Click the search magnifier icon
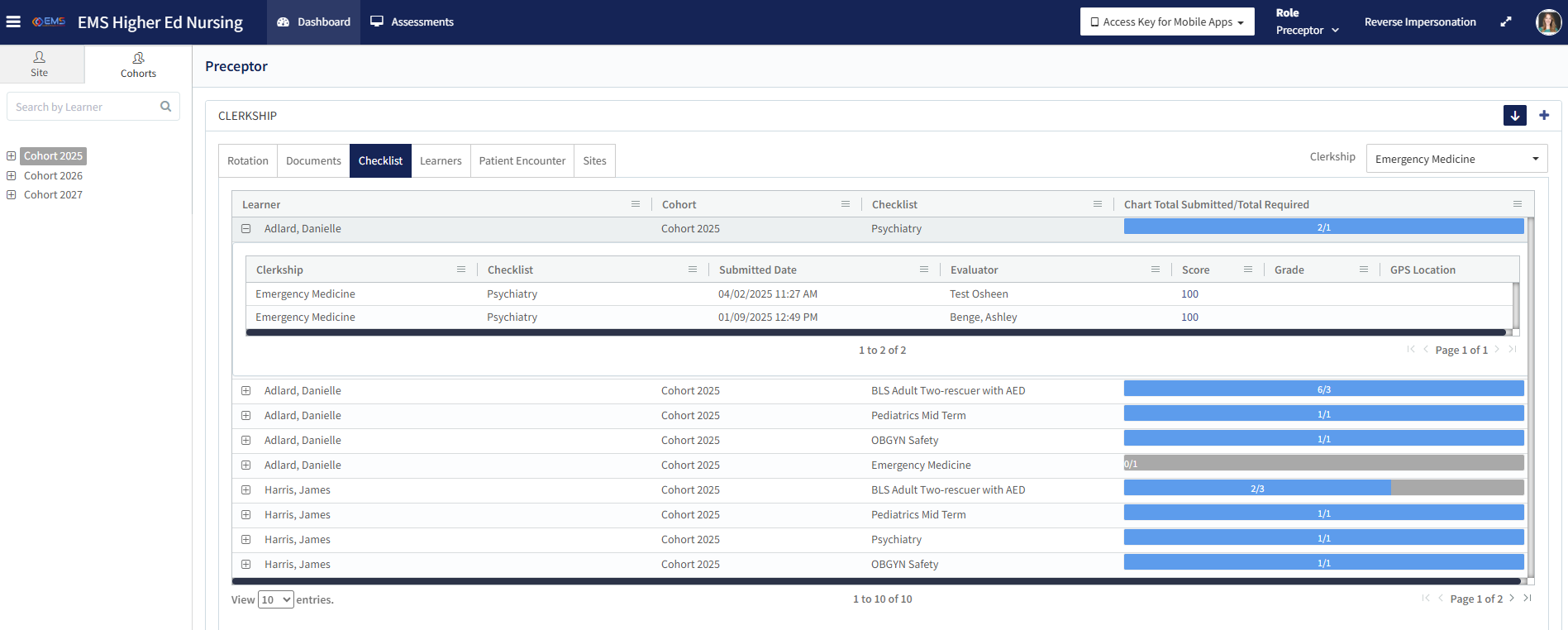Image resolution: width=1568 pixels, height=630 pixels. click(x=165, y=107)
